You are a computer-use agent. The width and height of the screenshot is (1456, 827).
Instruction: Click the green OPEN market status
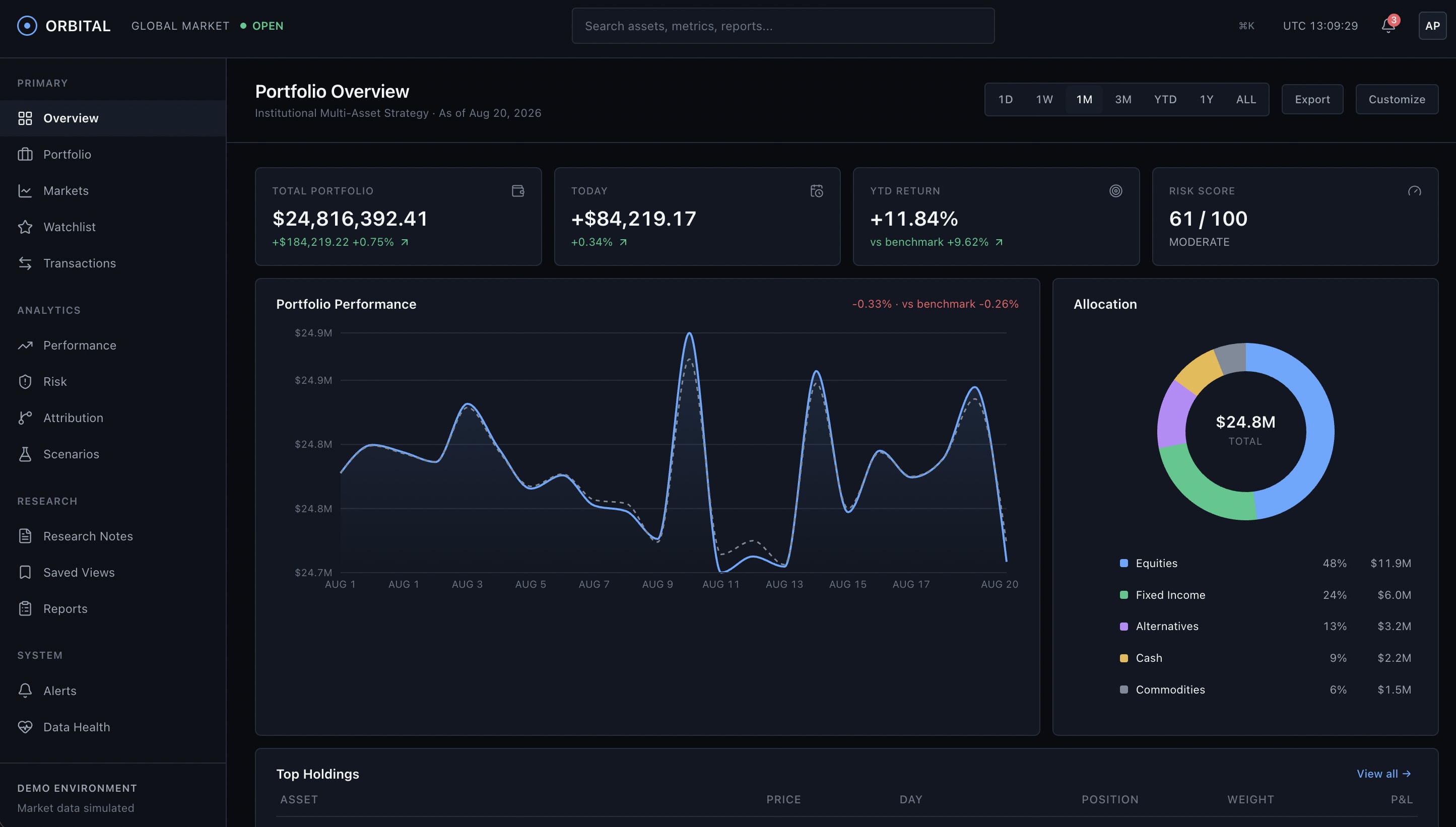point(262,26)
